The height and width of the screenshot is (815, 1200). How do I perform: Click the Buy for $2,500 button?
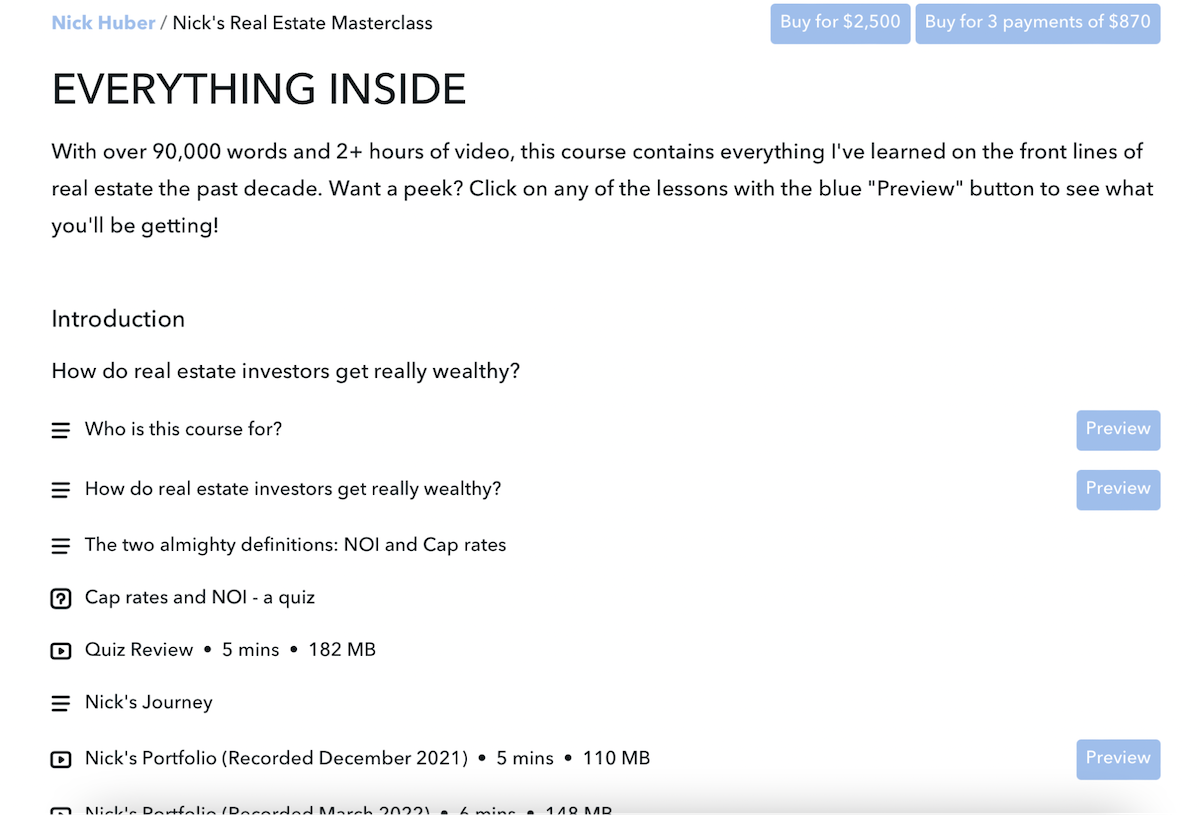(x=840, y=23)
